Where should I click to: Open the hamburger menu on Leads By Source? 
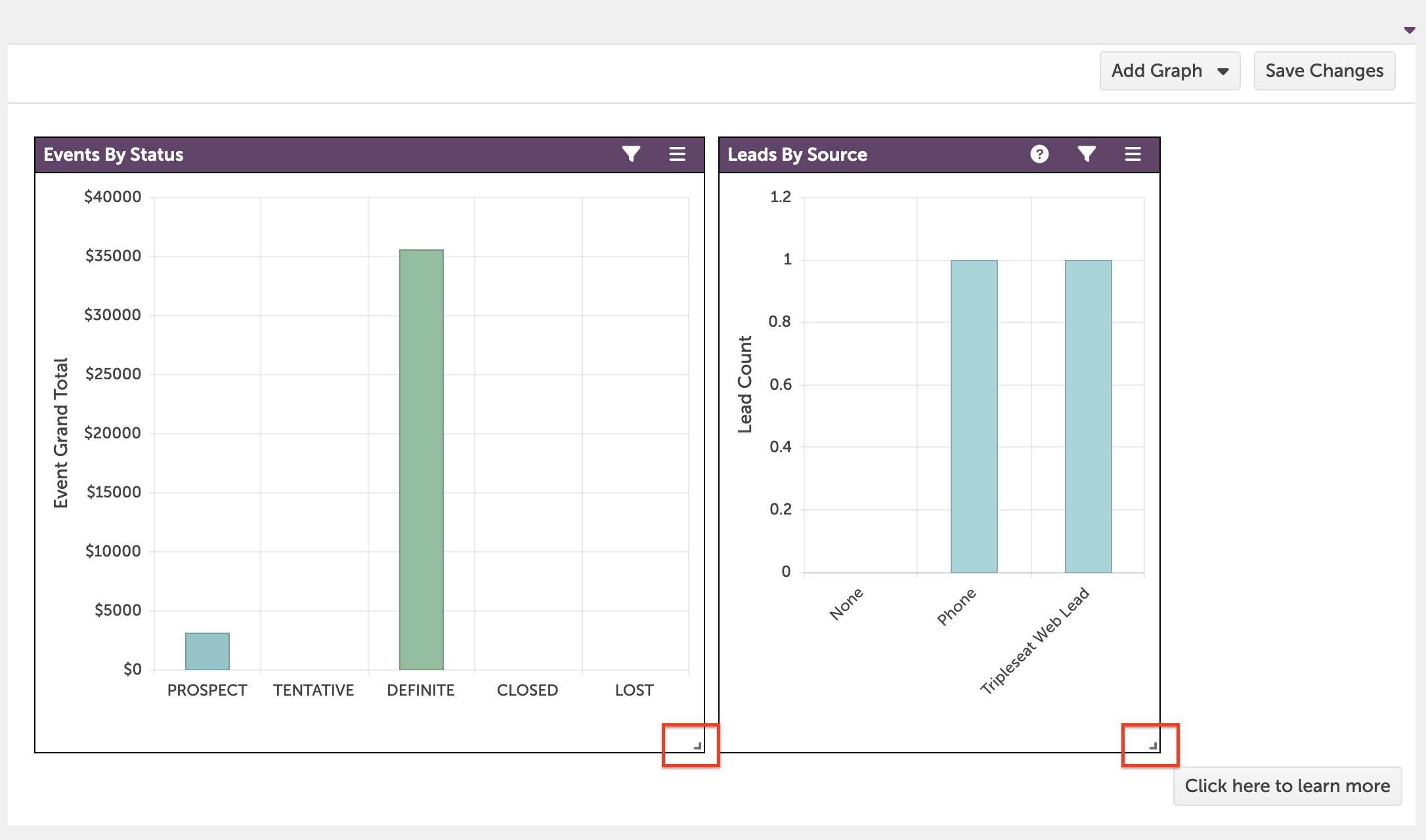[x=1133, y=154]
